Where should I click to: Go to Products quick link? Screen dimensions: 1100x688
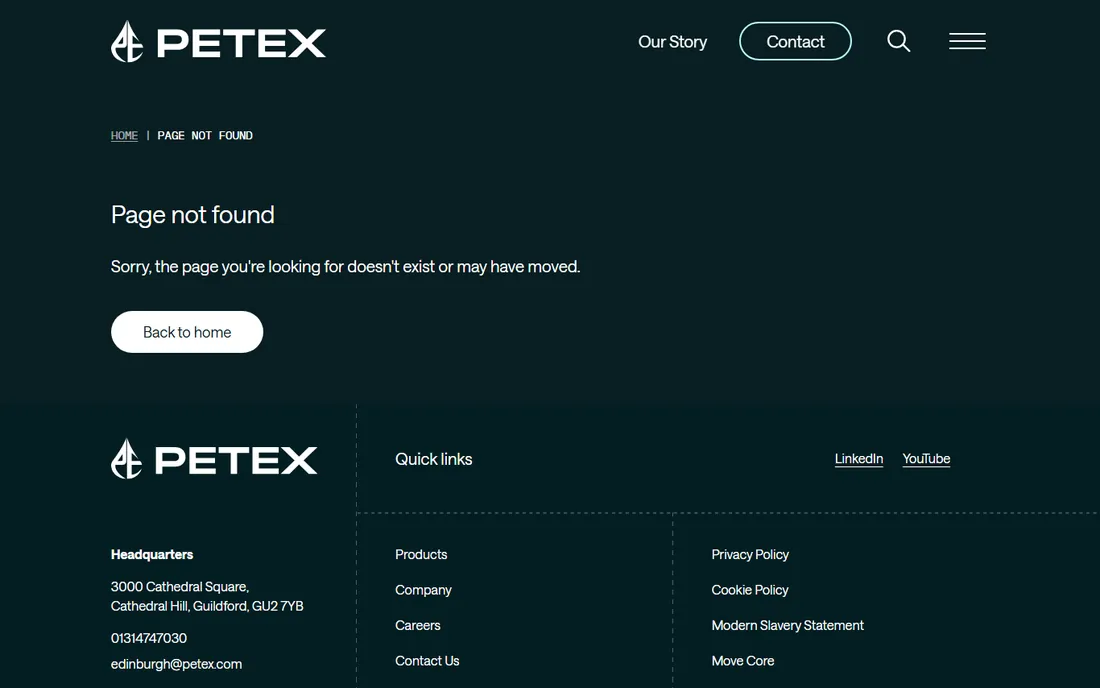coord(421,554)
